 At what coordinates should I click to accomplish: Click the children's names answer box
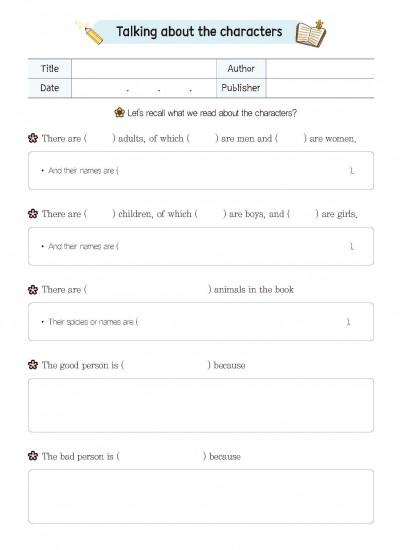201,246
